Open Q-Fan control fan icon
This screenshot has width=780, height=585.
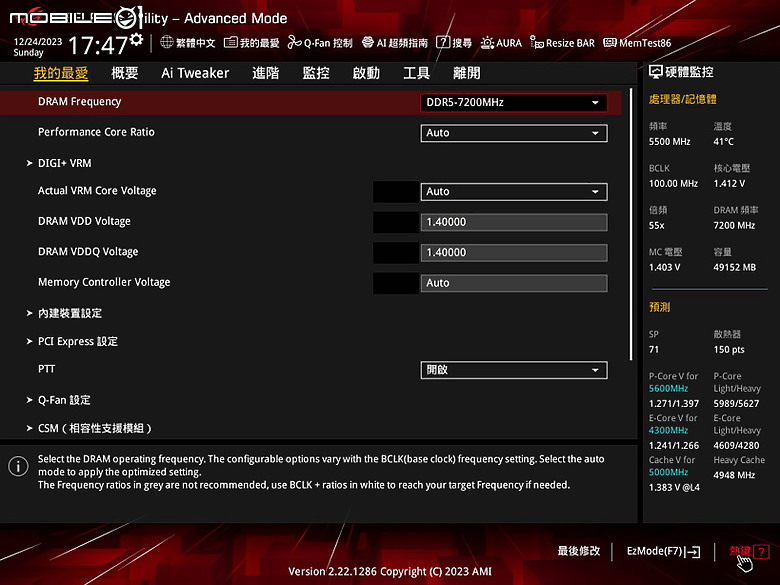click(294, 43)
